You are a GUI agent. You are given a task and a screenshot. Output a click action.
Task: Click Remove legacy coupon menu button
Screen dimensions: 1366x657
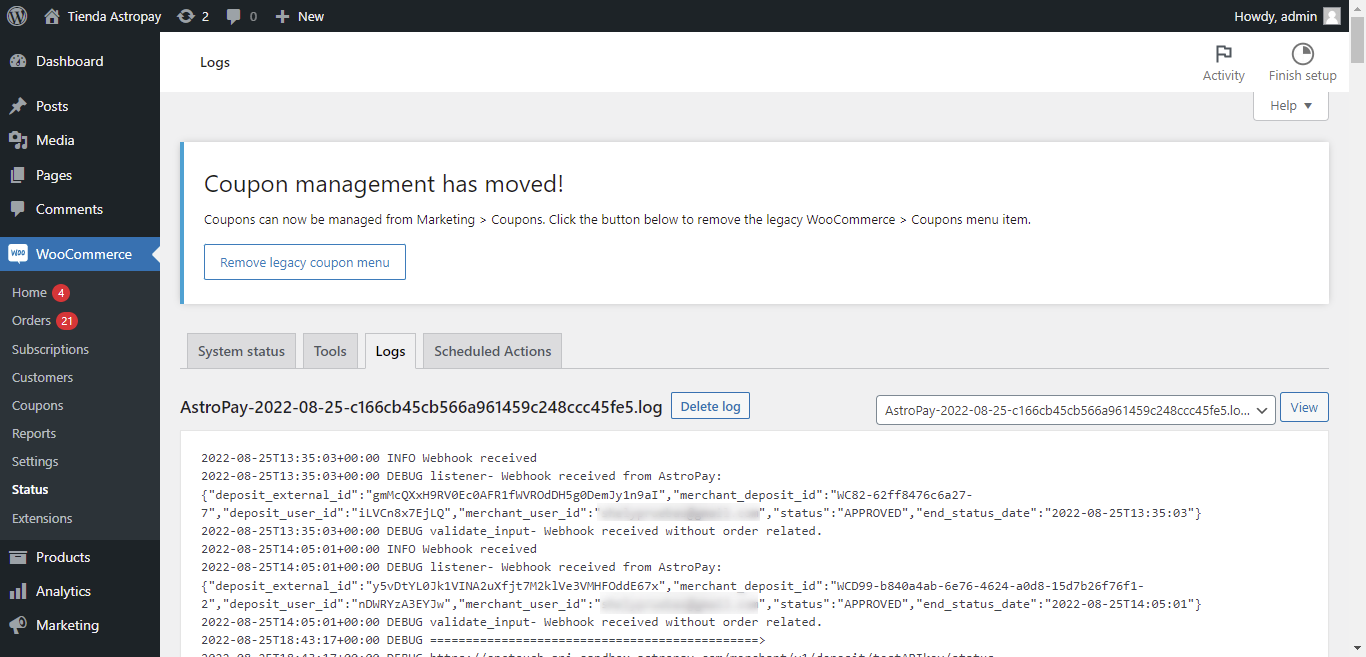pyautogui.click(x=305, y=262)
